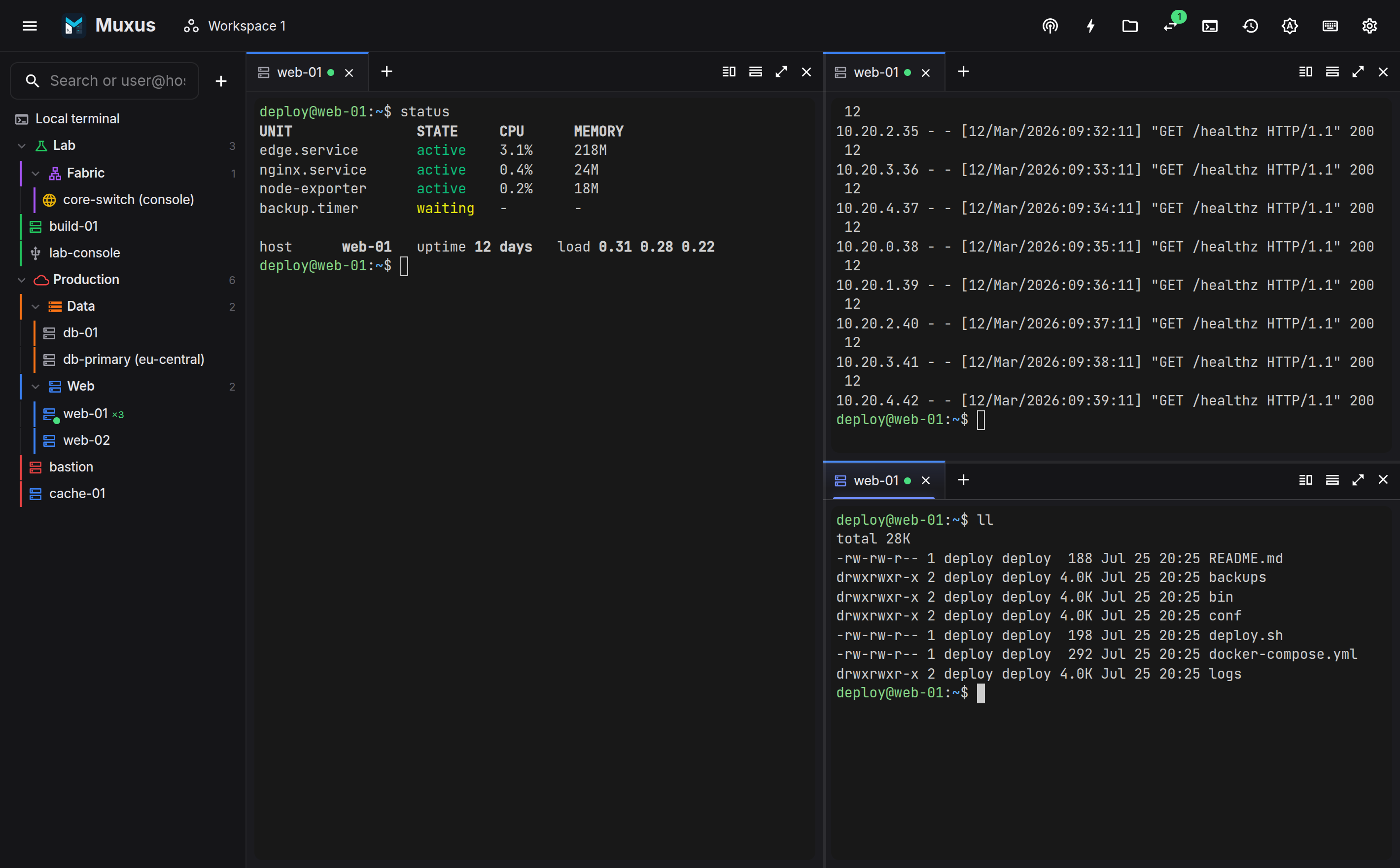Open transfers icon with badge 1
This screenshot has width=1400, height=868.
click(1170, 26)
